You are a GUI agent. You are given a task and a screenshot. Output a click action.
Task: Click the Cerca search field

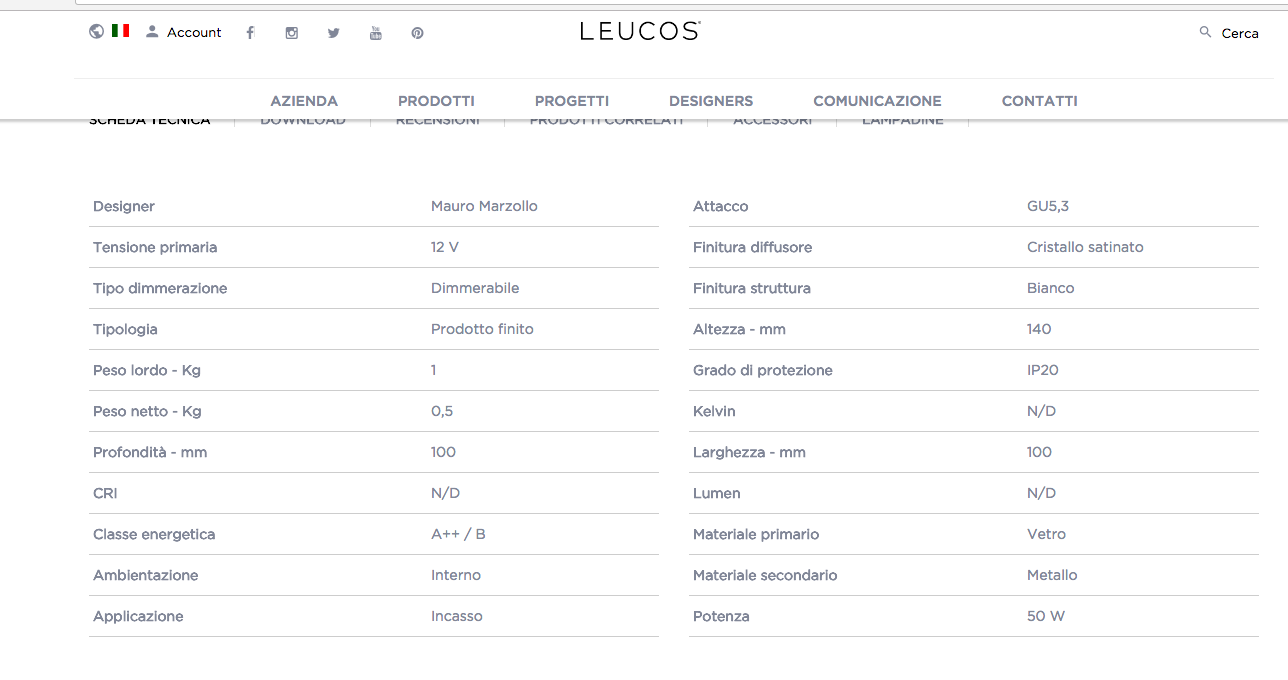coord(1240,34)
